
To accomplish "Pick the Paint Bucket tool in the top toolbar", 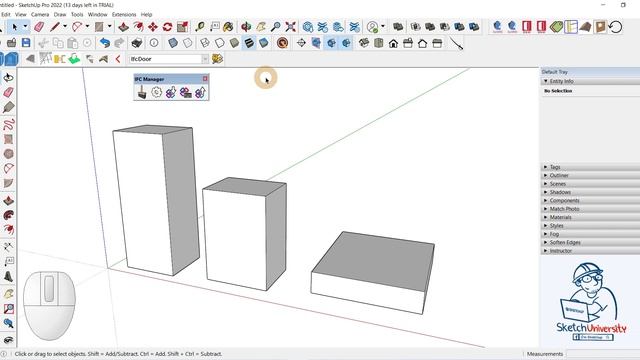I will (229, 27).
